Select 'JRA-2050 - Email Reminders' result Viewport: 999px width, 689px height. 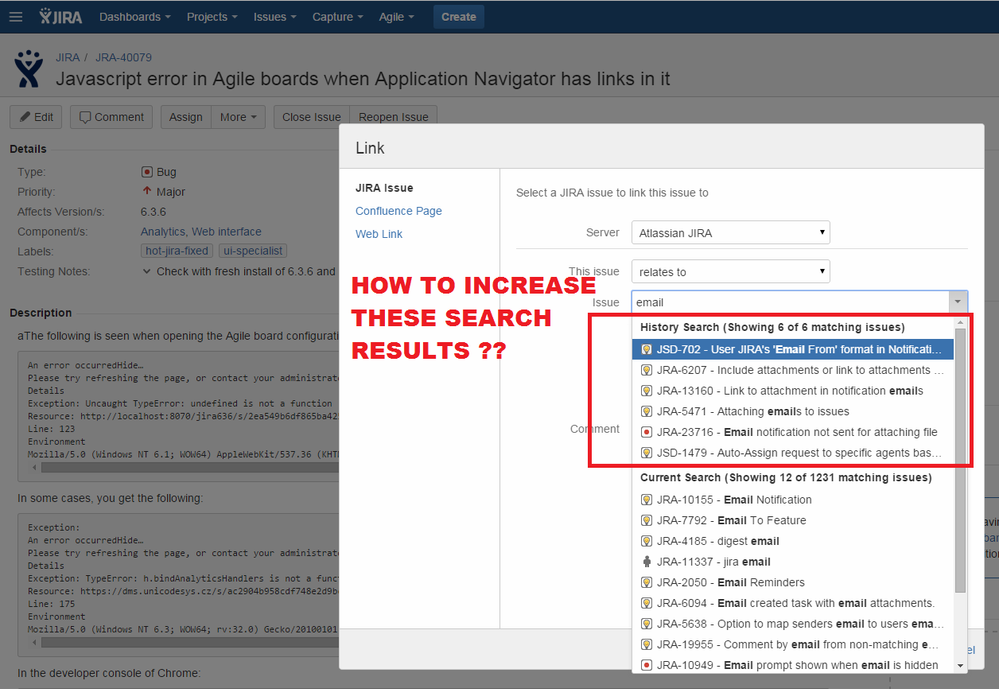[793, 583]
